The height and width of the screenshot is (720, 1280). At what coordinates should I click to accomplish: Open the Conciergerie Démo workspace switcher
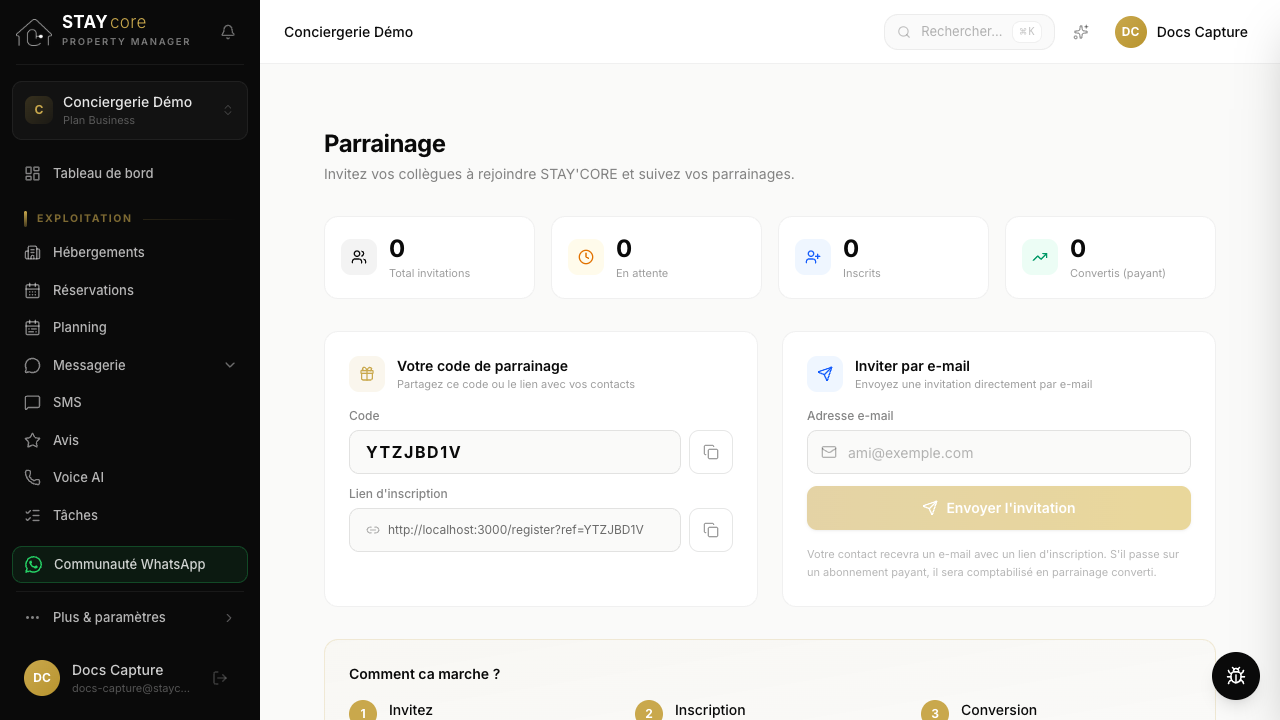[130, 110]
